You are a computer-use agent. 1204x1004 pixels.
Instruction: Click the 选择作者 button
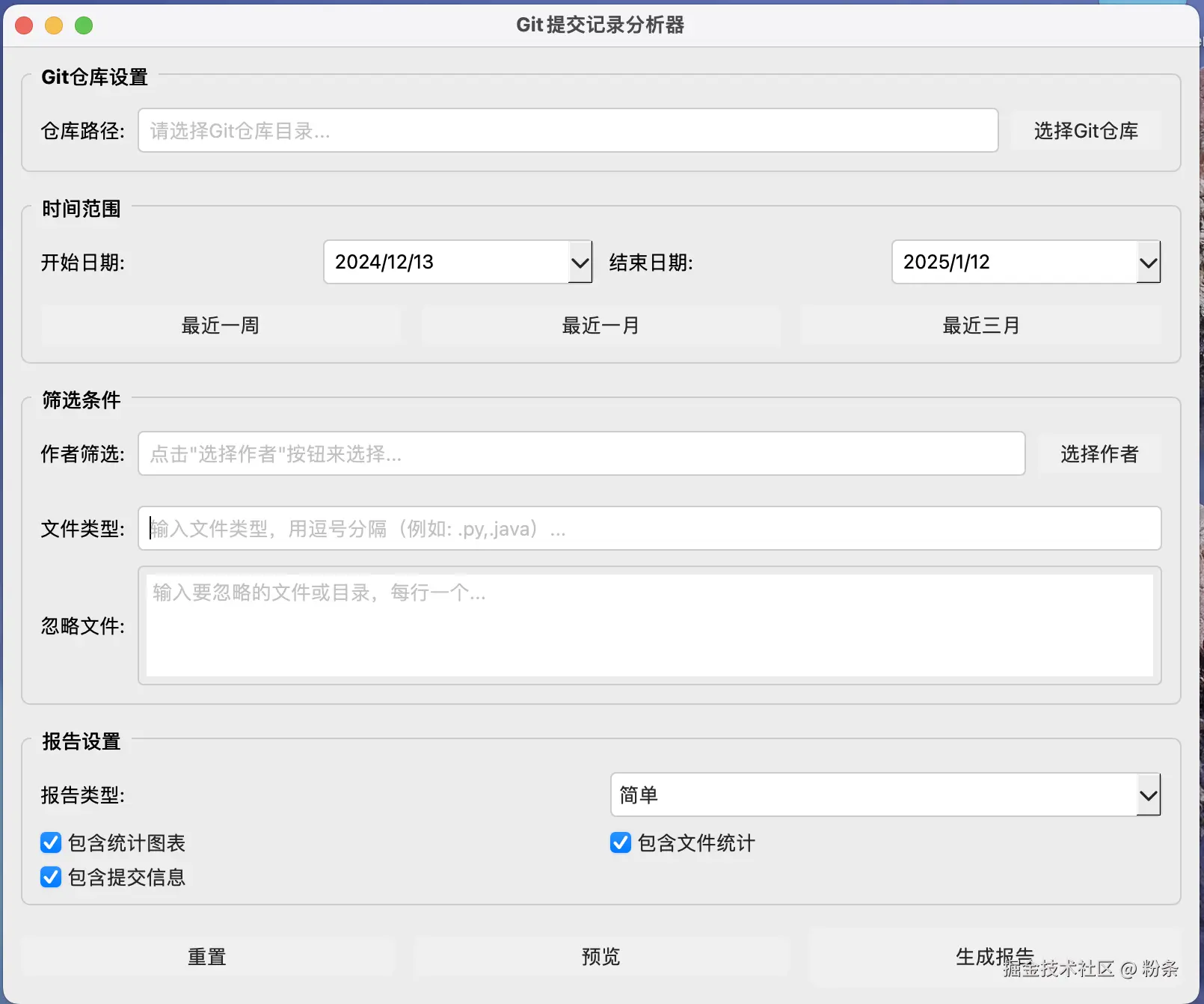tap(1099, 453)
